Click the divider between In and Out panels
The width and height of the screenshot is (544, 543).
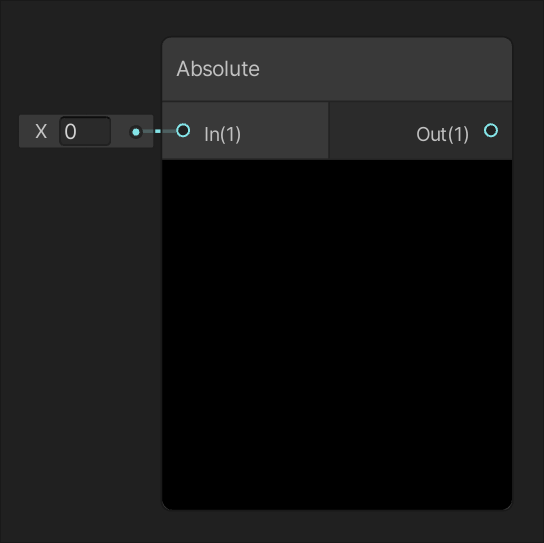(x=329, y=131)
